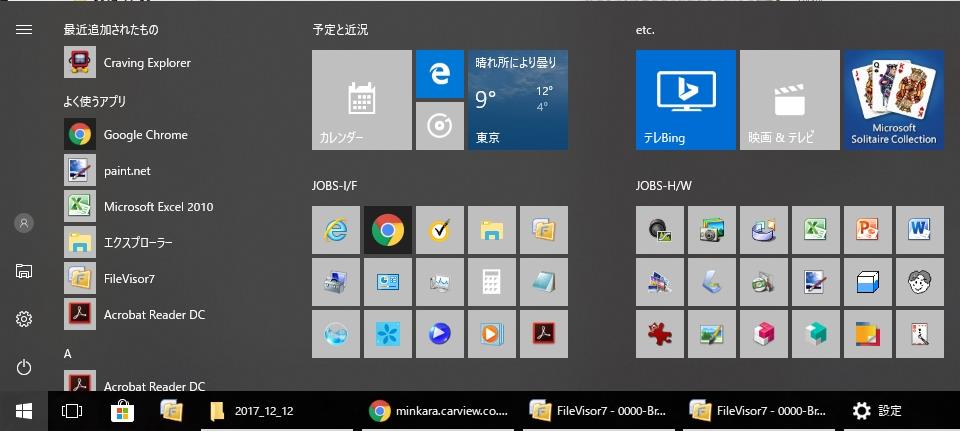Open the webcam tile in JOBS-H/W

click(659, 230)
